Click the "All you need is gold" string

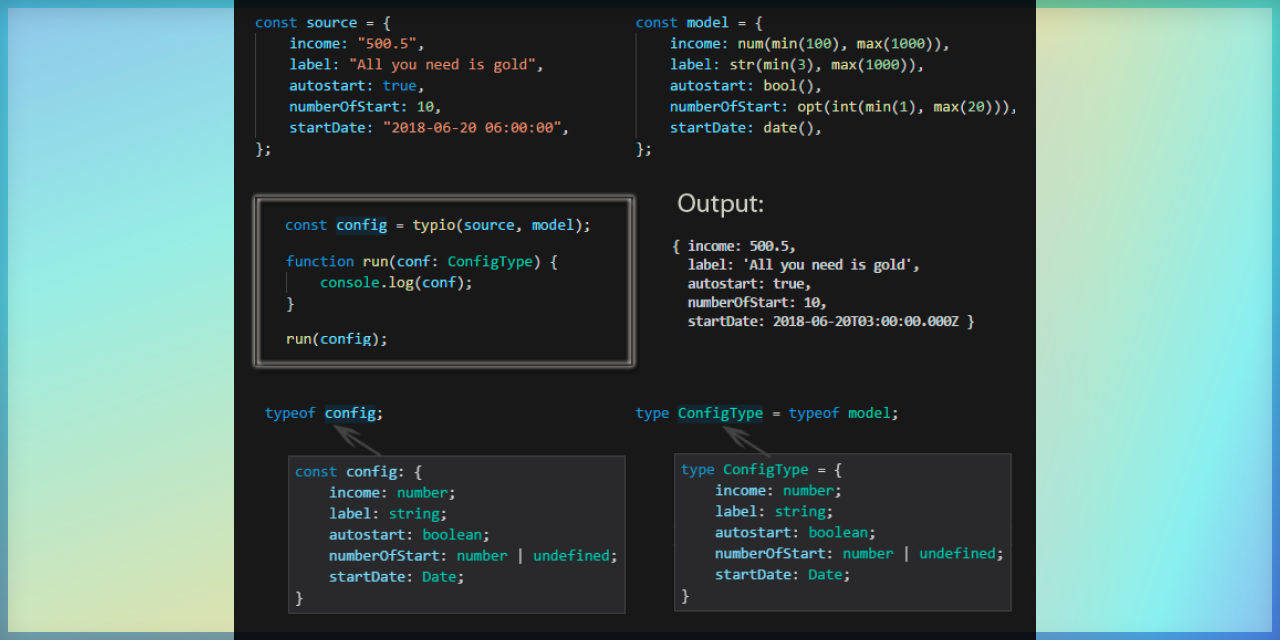[x=445, y=65]
